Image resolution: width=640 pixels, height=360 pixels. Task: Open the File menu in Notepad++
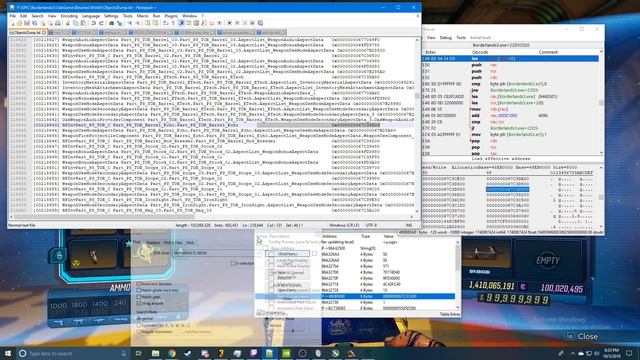[13, 16]
